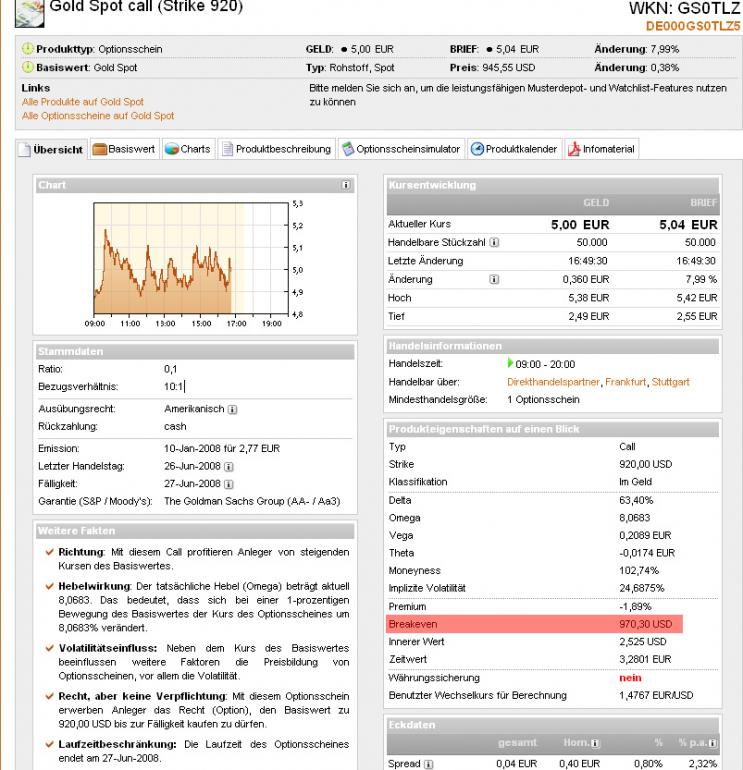743x770 pixels.
Task: Click the Basiswert tab box icon
Action: click(x=100, y=149)
